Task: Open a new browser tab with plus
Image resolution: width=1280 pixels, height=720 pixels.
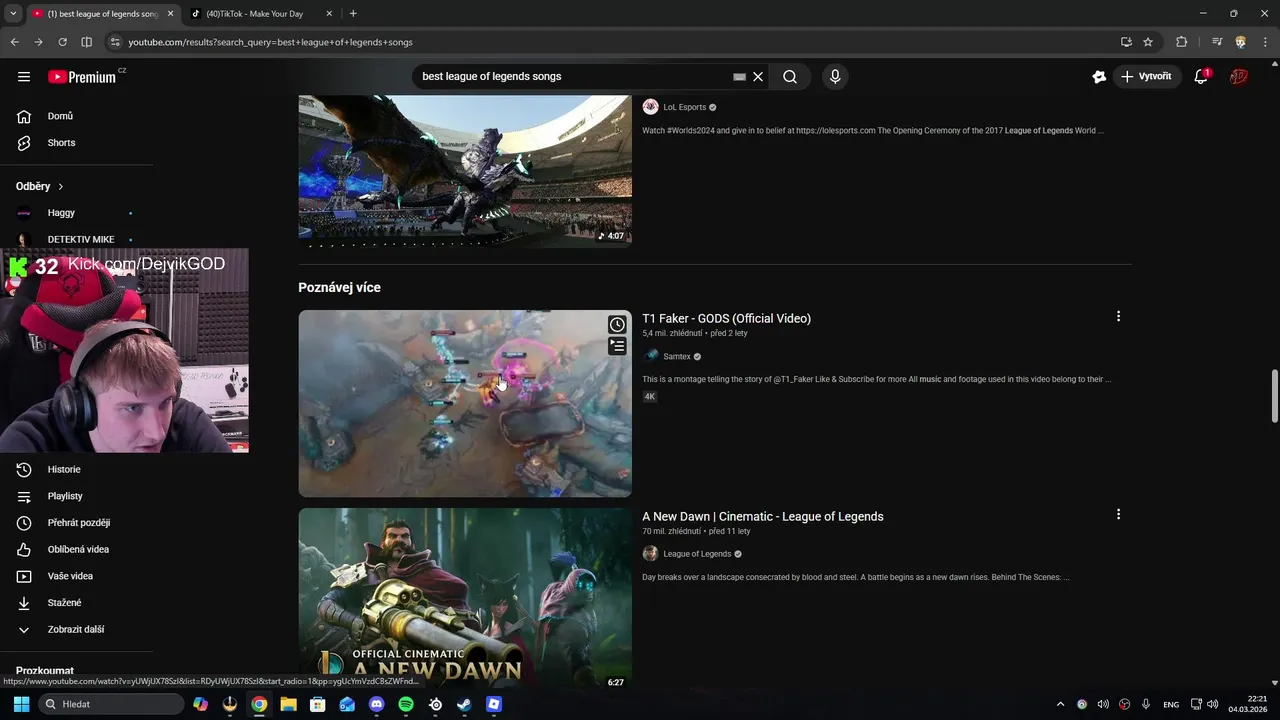Action: (x=353, y=14)
